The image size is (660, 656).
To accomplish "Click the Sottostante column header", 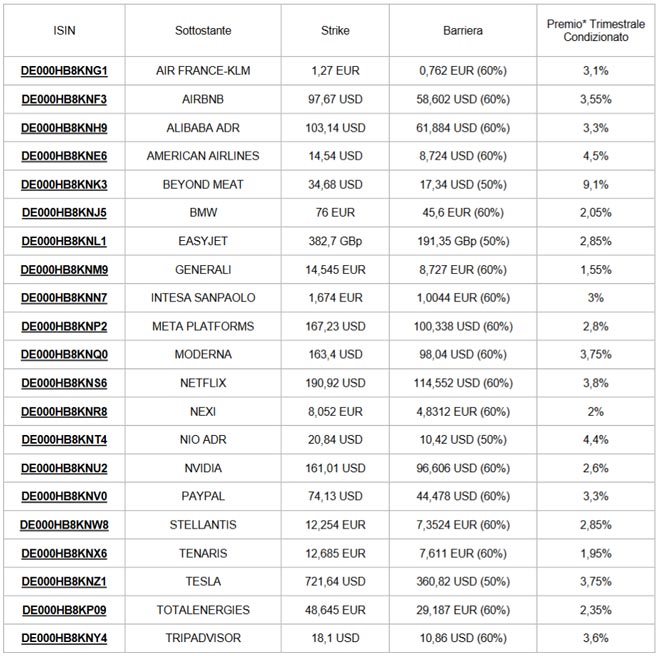I will coord(203,31).
